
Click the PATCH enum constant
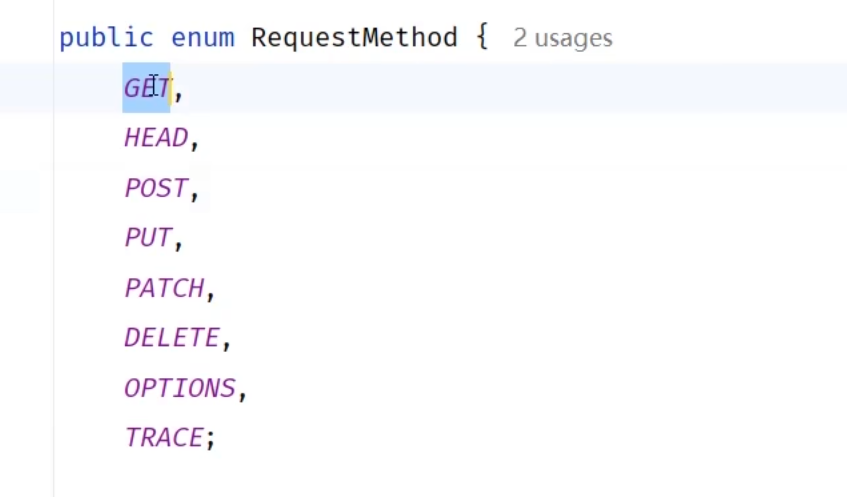click(x=164, y=288)
